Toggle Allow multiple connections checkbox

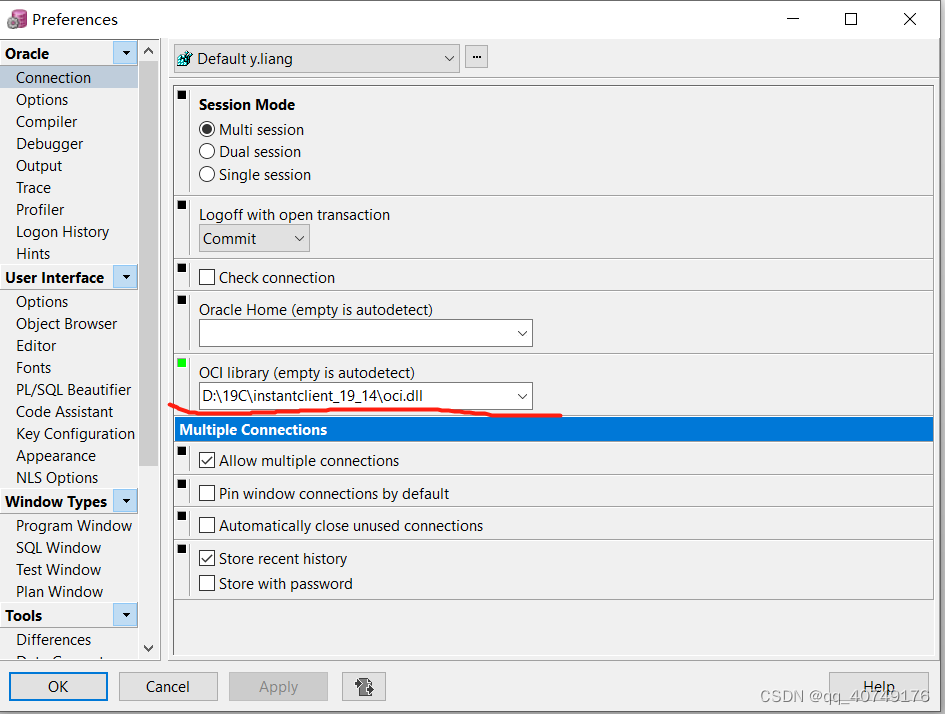pyautogui.click(x=207, y=460)
